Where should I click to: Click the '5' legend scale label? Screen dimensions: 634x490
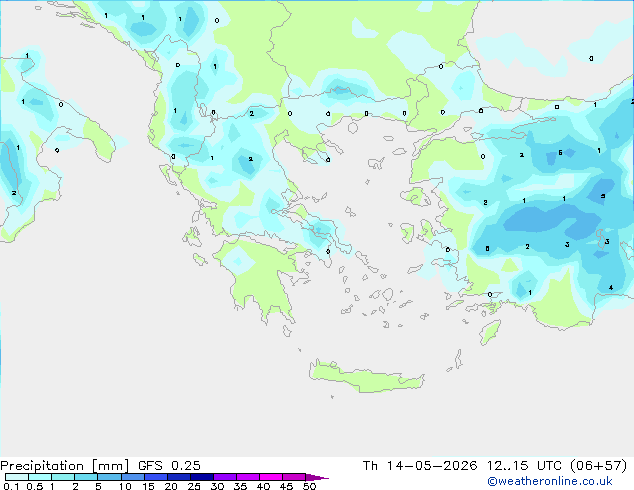click(x=98, y=486)
